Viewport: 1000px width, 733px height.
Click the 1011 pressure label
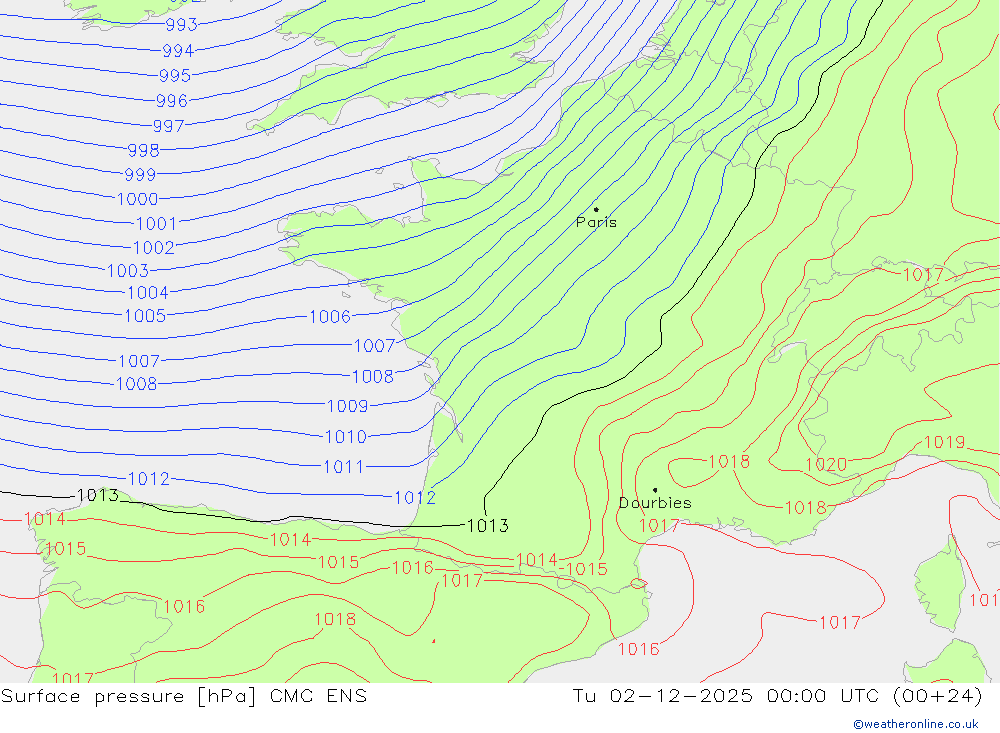(343, 467)
